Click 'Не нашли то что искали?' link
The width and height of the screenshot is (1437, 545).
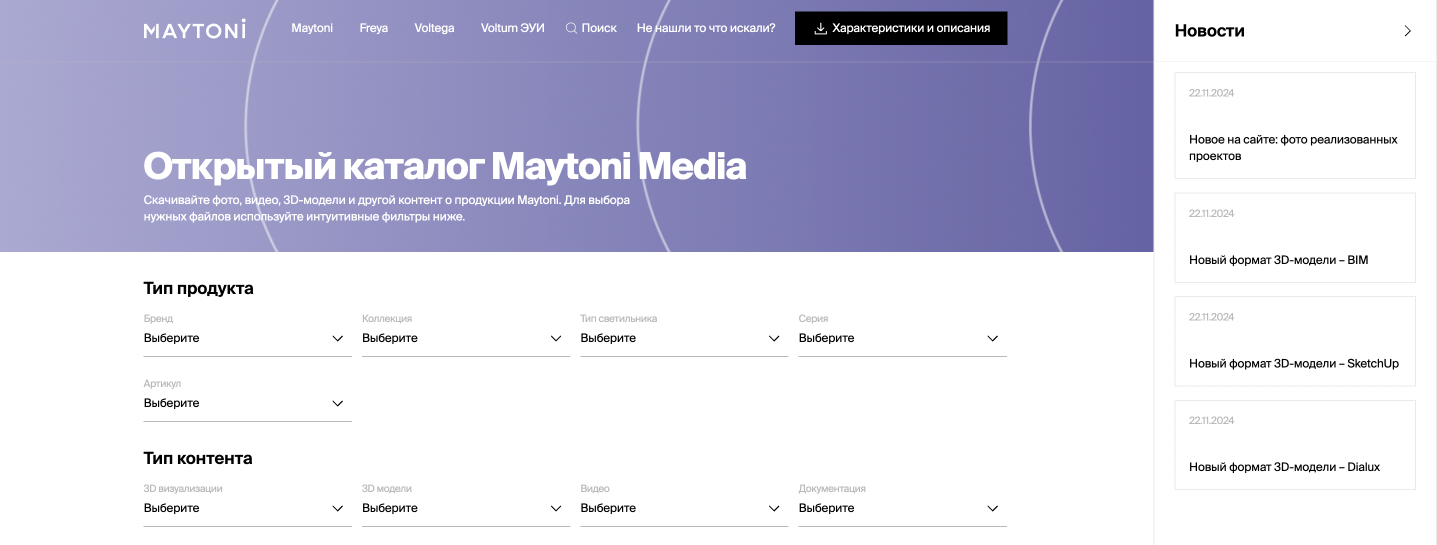click(706, 28)
